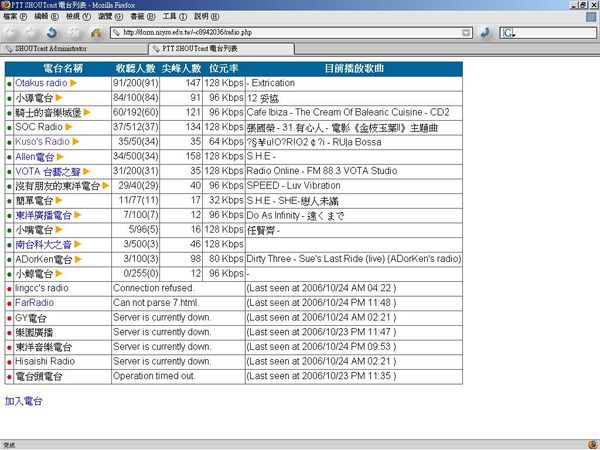Click the 加入電台 link
Image resolution: width=600 pixels, height=450 pixels.
click(x=23, y=401)
